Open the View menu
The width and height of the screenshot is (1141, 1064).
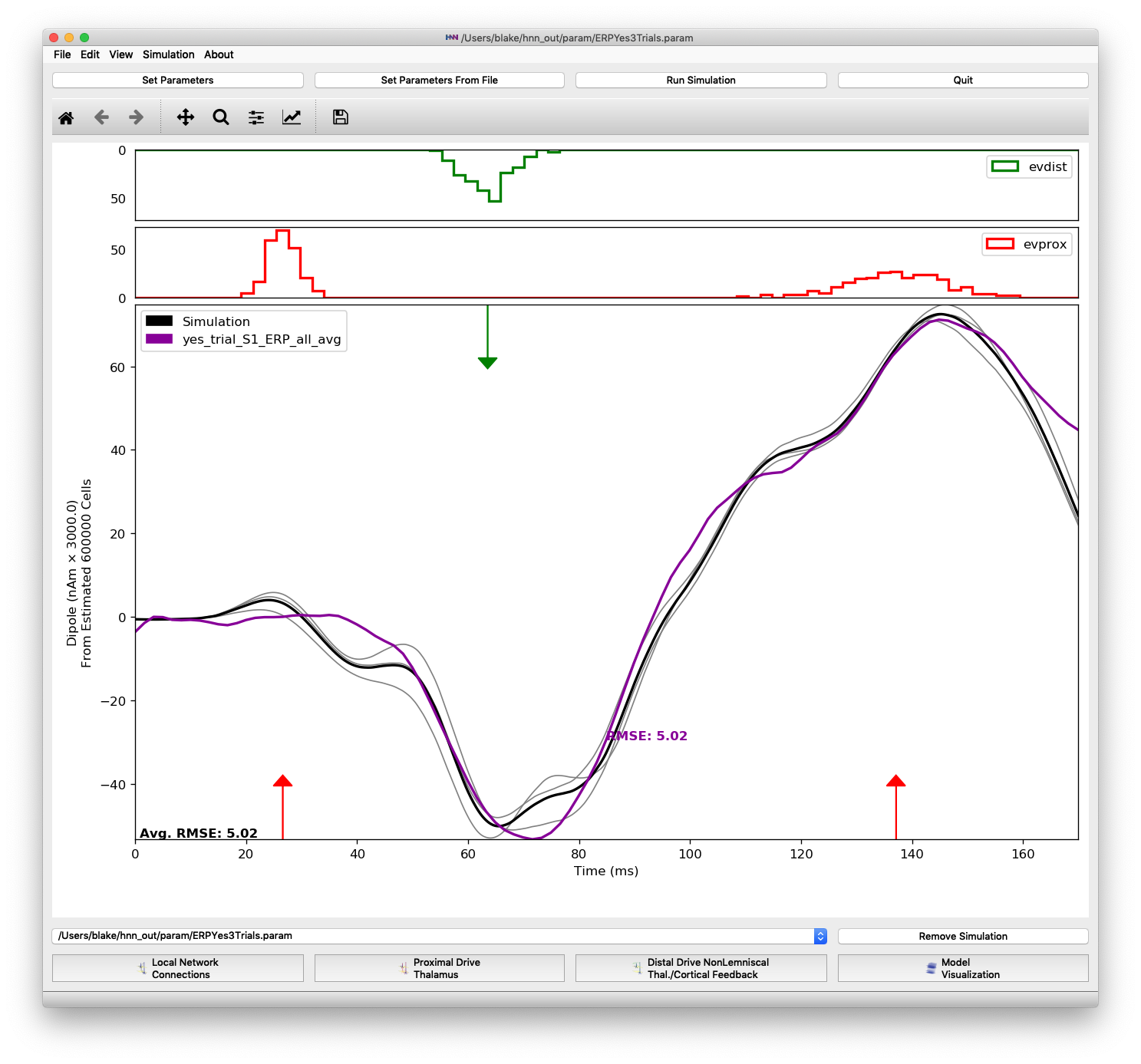point(120,54)
